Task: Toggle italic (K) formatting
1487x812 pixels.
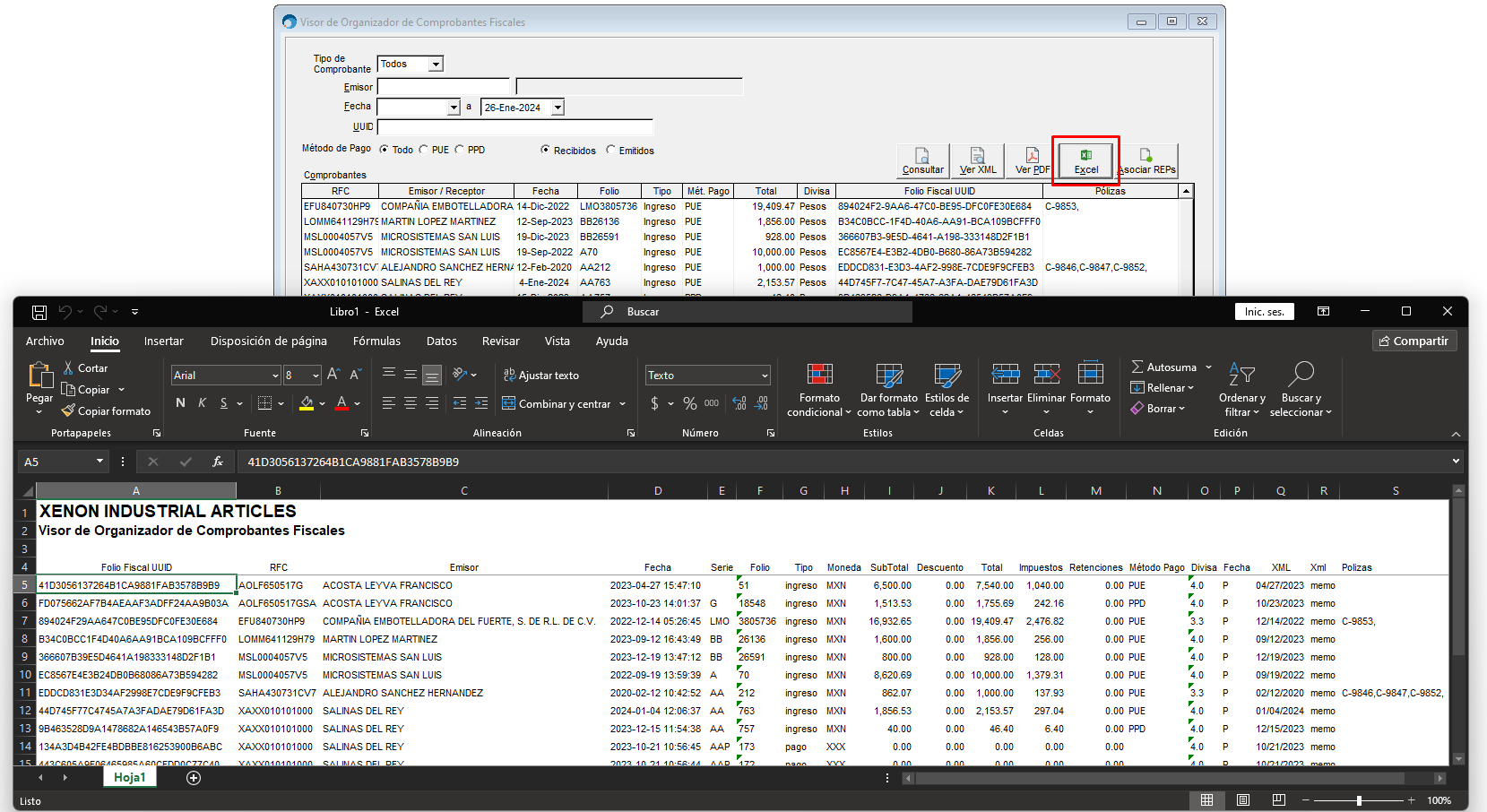Action: (x=202, y=403)
